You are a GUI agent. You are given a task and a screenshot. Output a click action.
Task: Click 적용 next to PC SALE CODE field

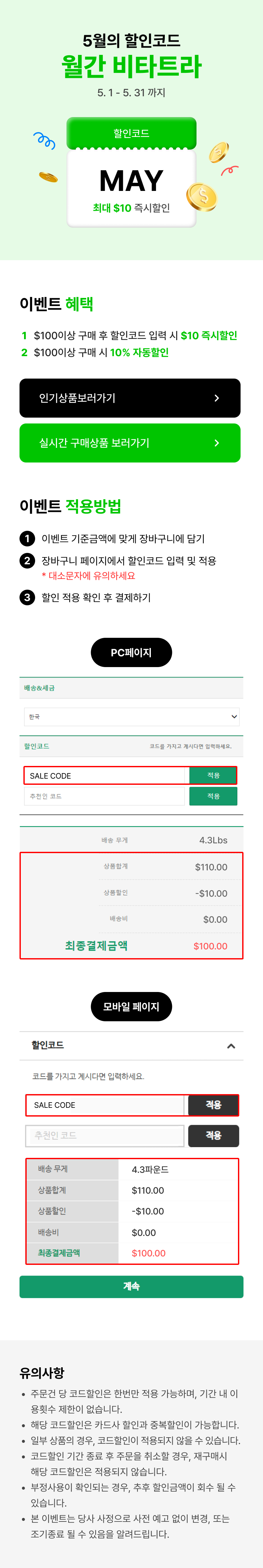(x=213, y=775)
